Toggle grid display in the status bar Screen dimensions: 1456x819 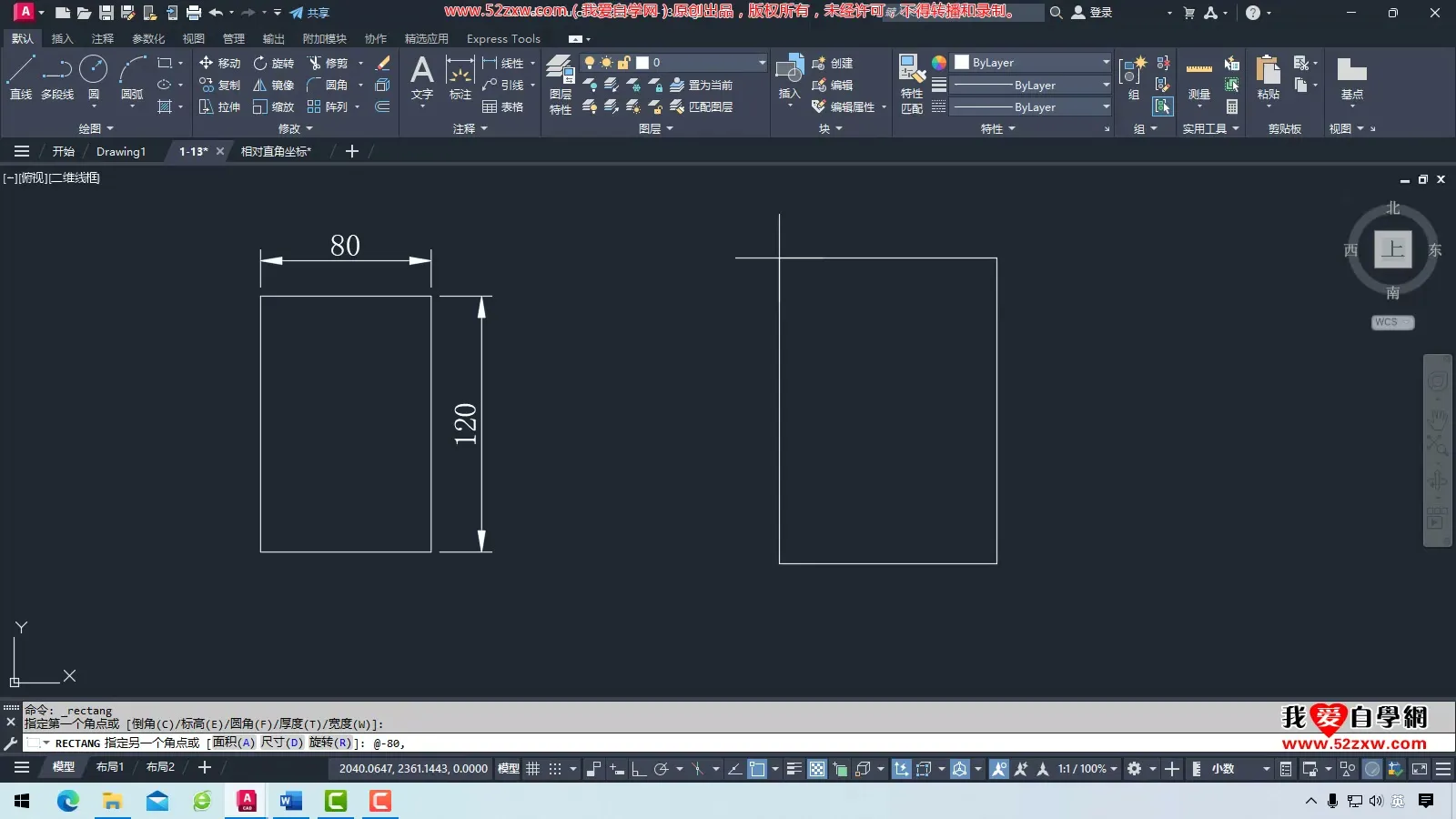(533, 768)
